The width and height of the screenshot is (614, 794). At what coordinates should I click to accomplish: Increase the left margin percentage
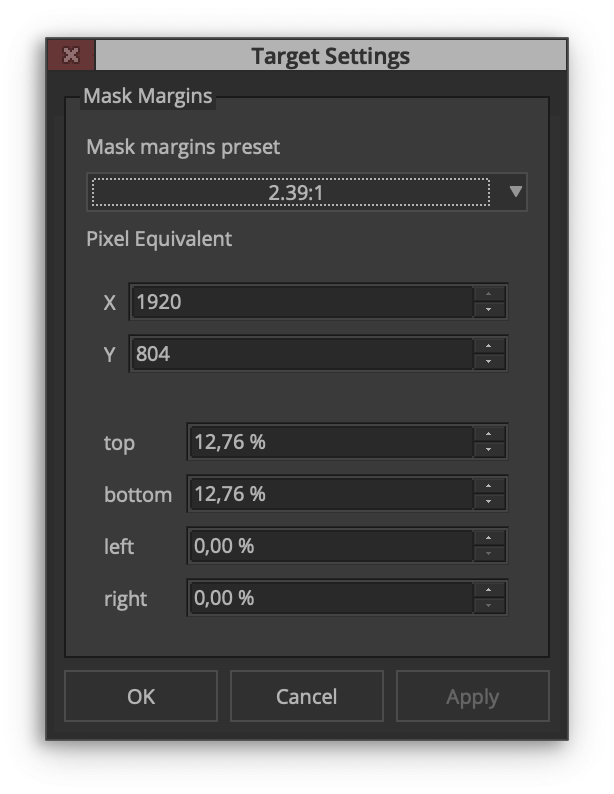[x=488, y=539]
